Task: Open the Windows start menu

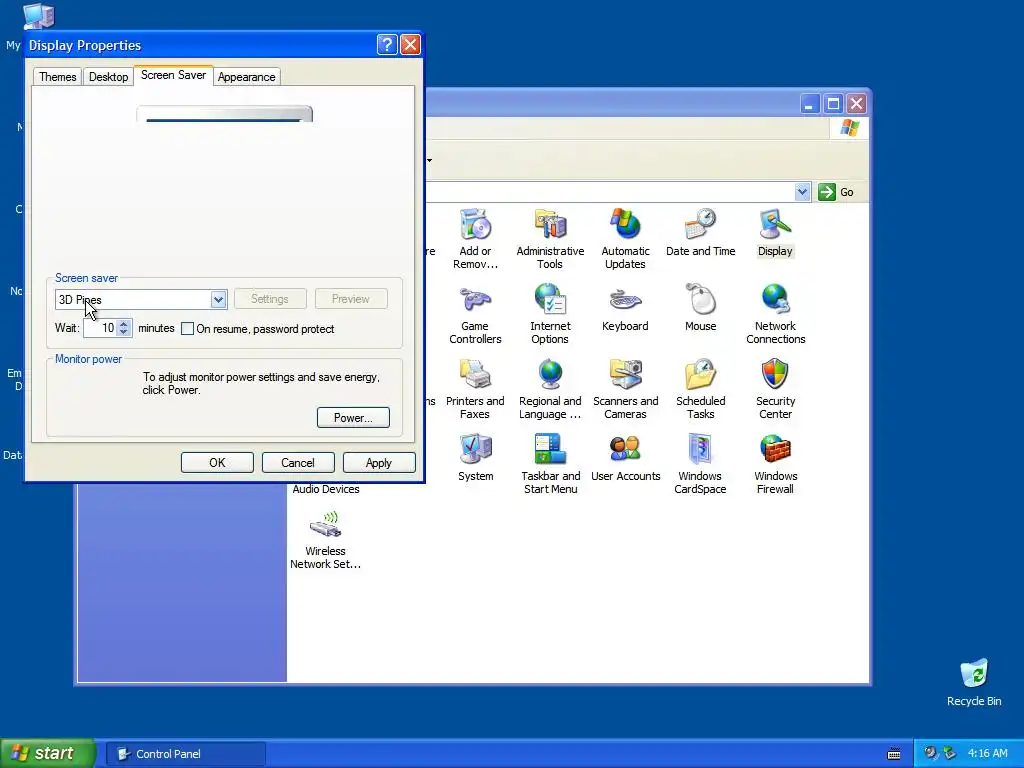Action: pos(48,753)
